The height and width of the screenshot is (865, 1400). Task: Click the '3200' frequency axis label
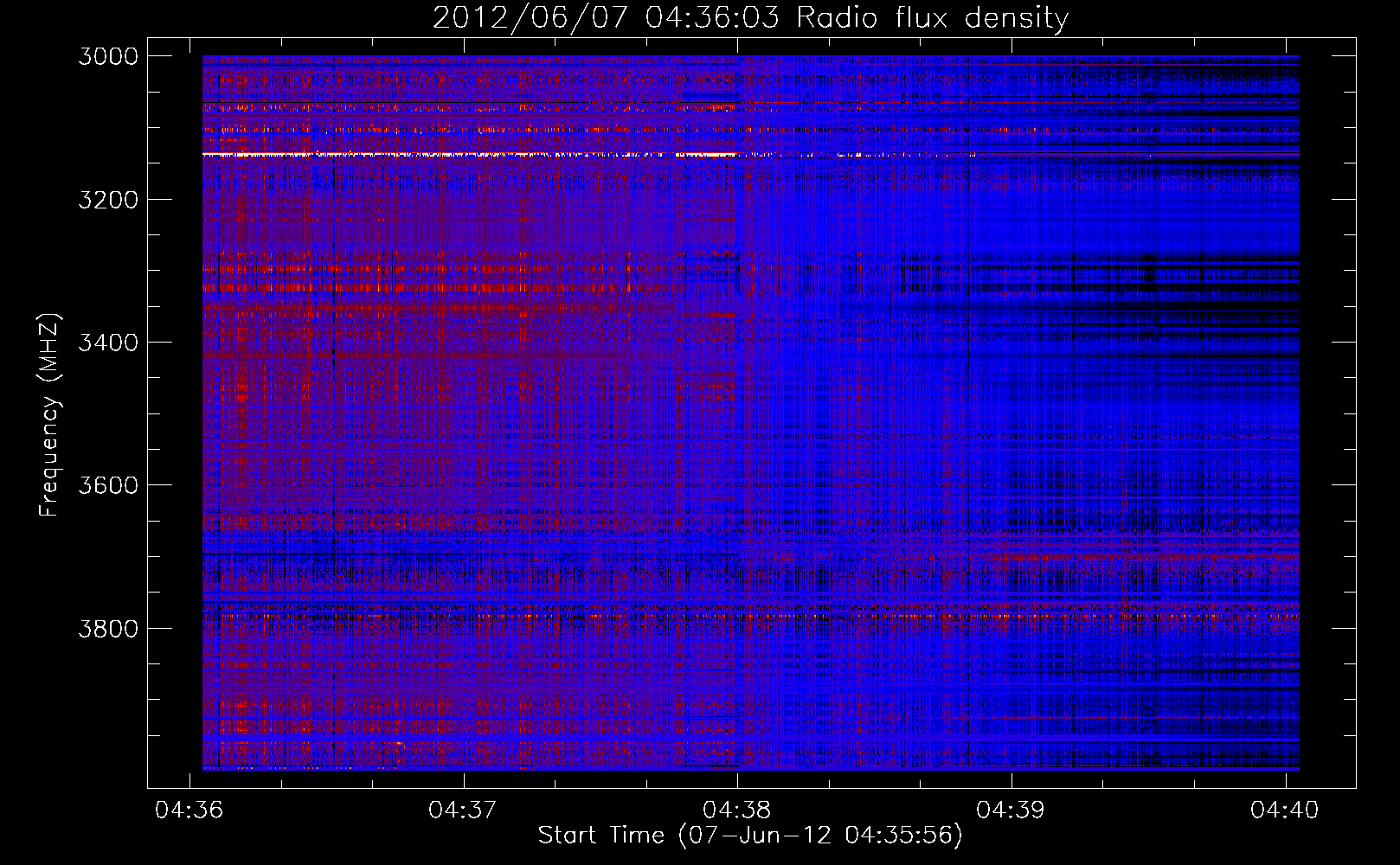pos(108,199)
